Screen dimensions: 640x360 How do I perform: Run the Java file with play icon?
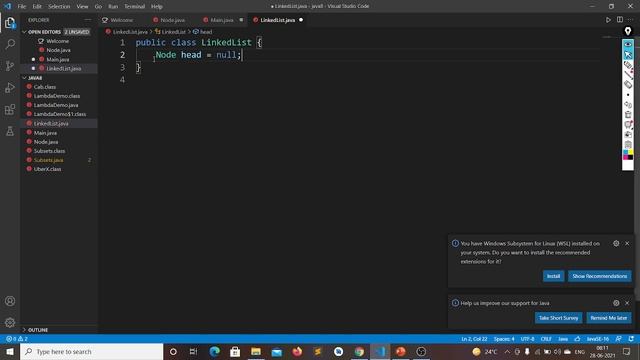click(608, 20)
